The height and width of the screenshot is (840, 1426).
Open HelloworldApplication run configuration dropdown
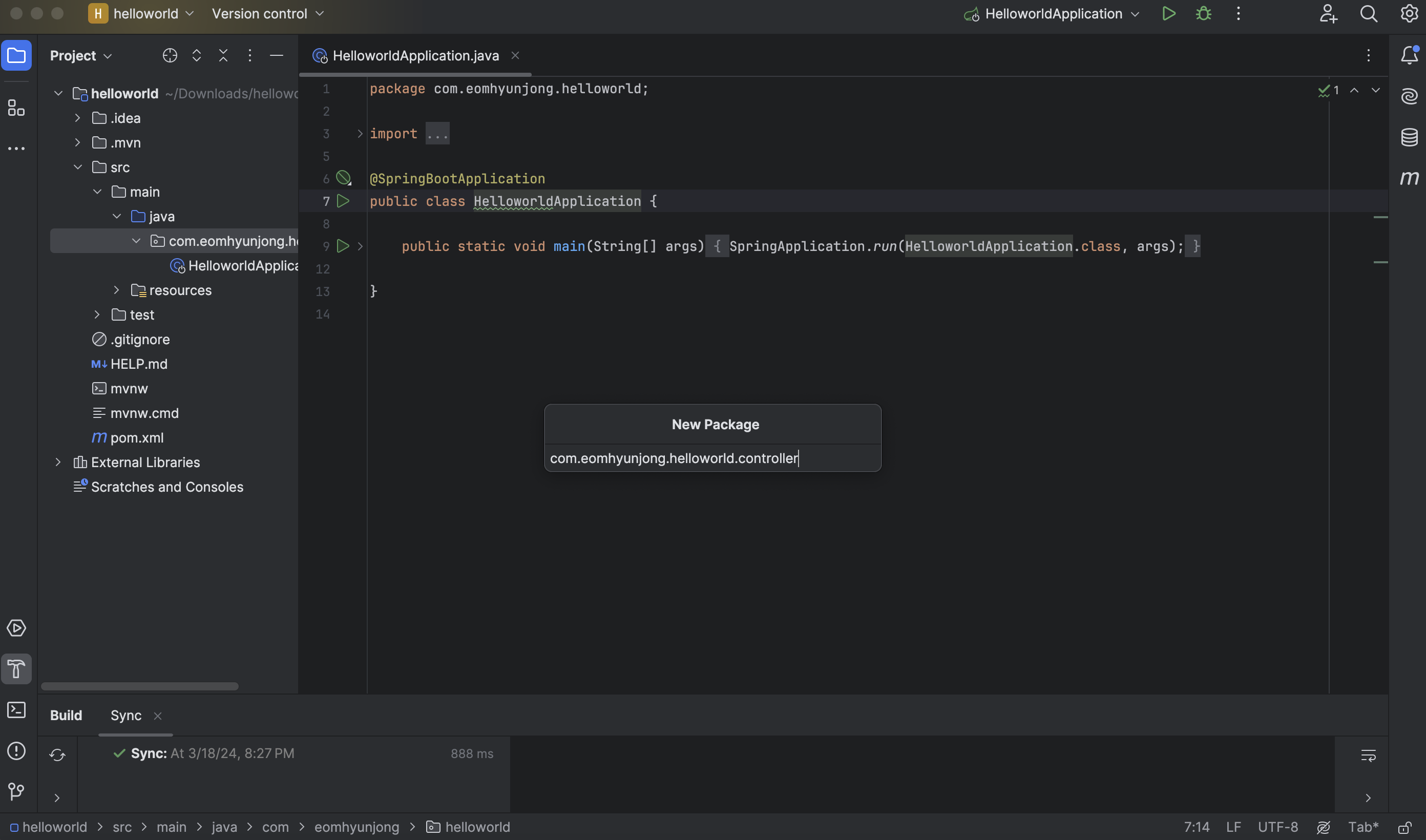click(1052, 14)
